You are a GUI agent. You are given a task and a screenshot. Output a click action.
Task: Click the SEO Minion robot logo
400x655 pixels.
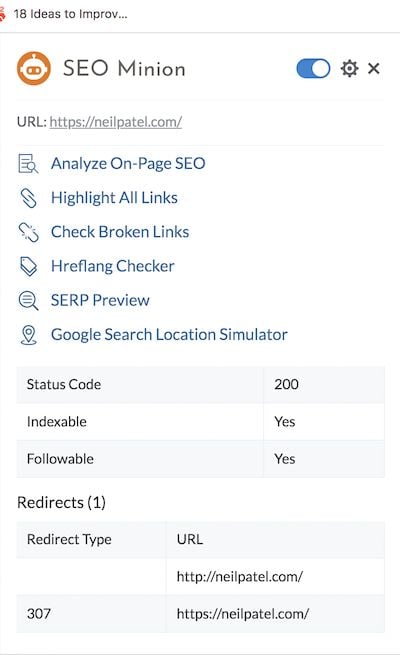(x=34, y=68)
